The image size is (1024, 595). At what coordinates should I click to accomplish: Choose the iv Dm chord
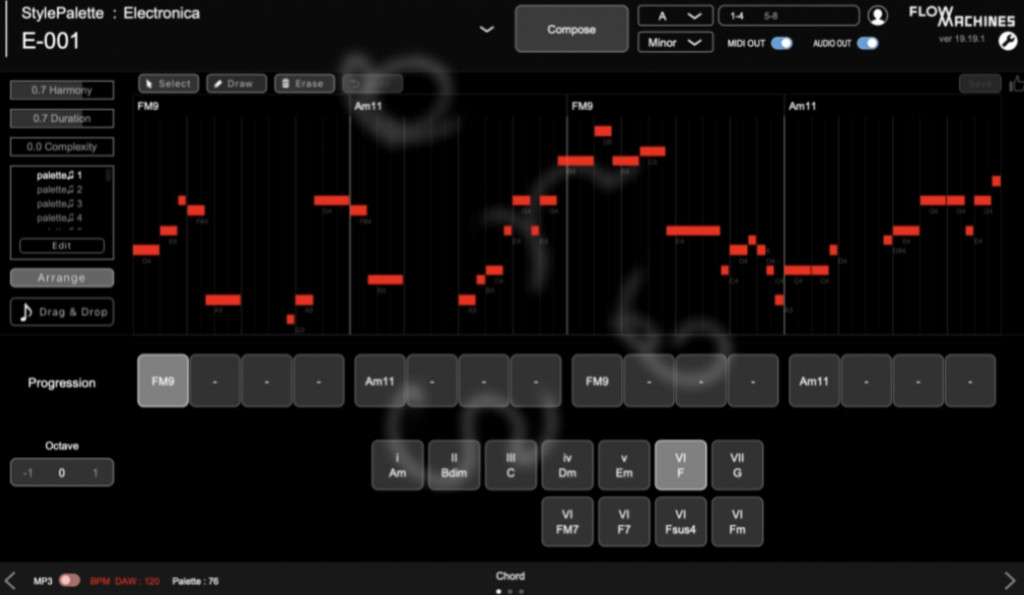click(568, 465)
